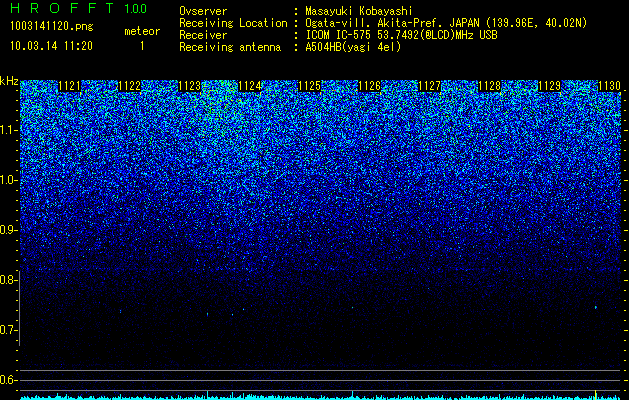Click the Ovserver label
Screen dimensions: 629x400
coord(203,11)
